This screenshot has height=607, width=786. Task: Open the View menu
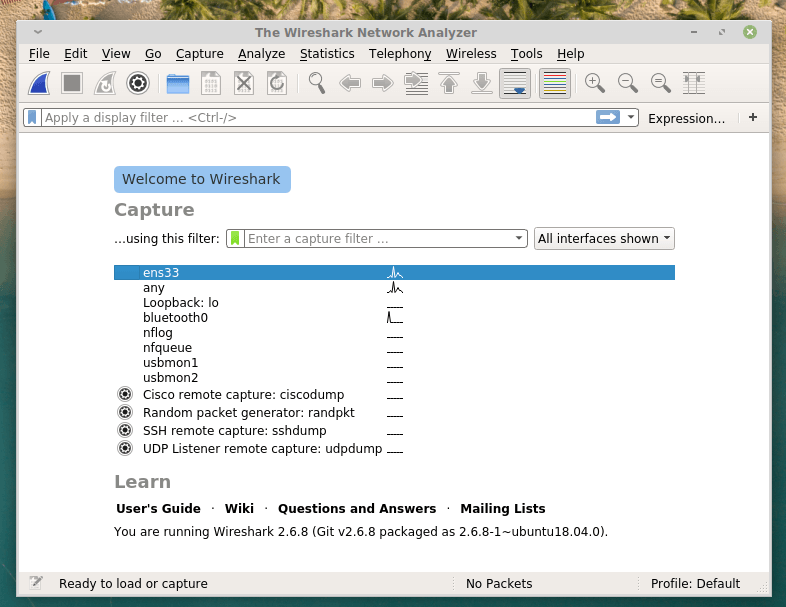116,54
